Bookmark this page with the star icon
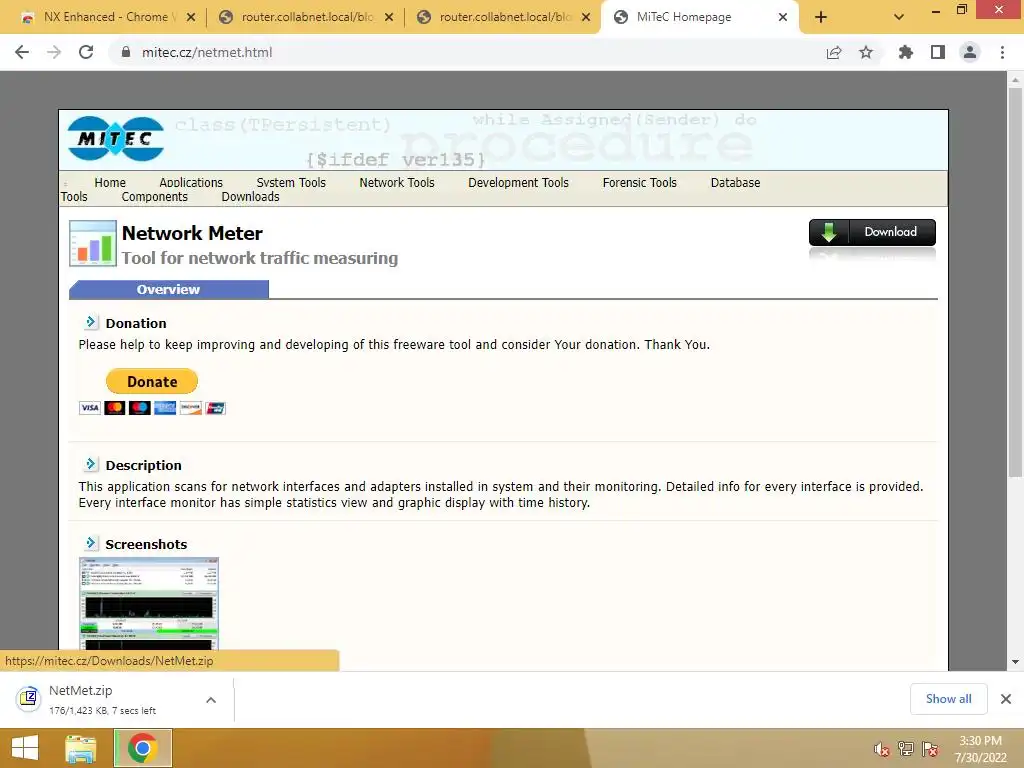Viewport: 1024px width, 768px height. click(x=866, y=52)
